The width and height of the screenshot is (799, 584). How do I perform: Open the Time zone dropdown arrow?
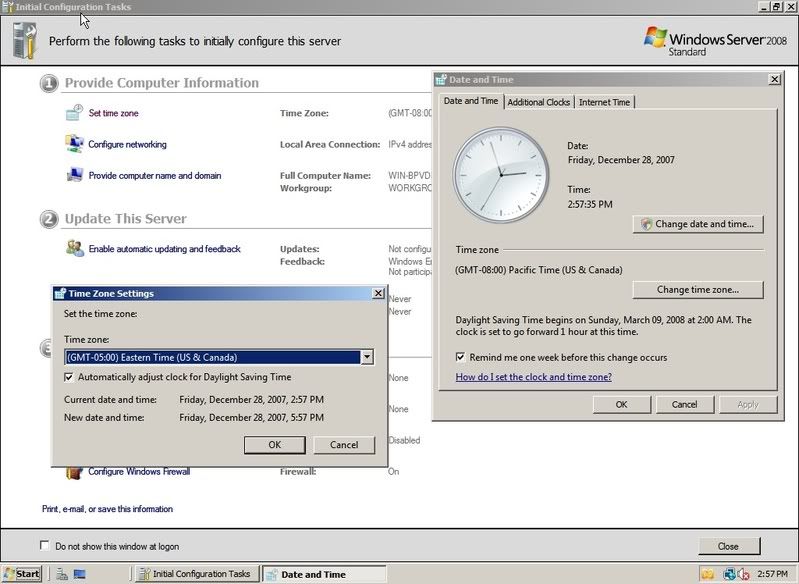click(x=367, y=357)
